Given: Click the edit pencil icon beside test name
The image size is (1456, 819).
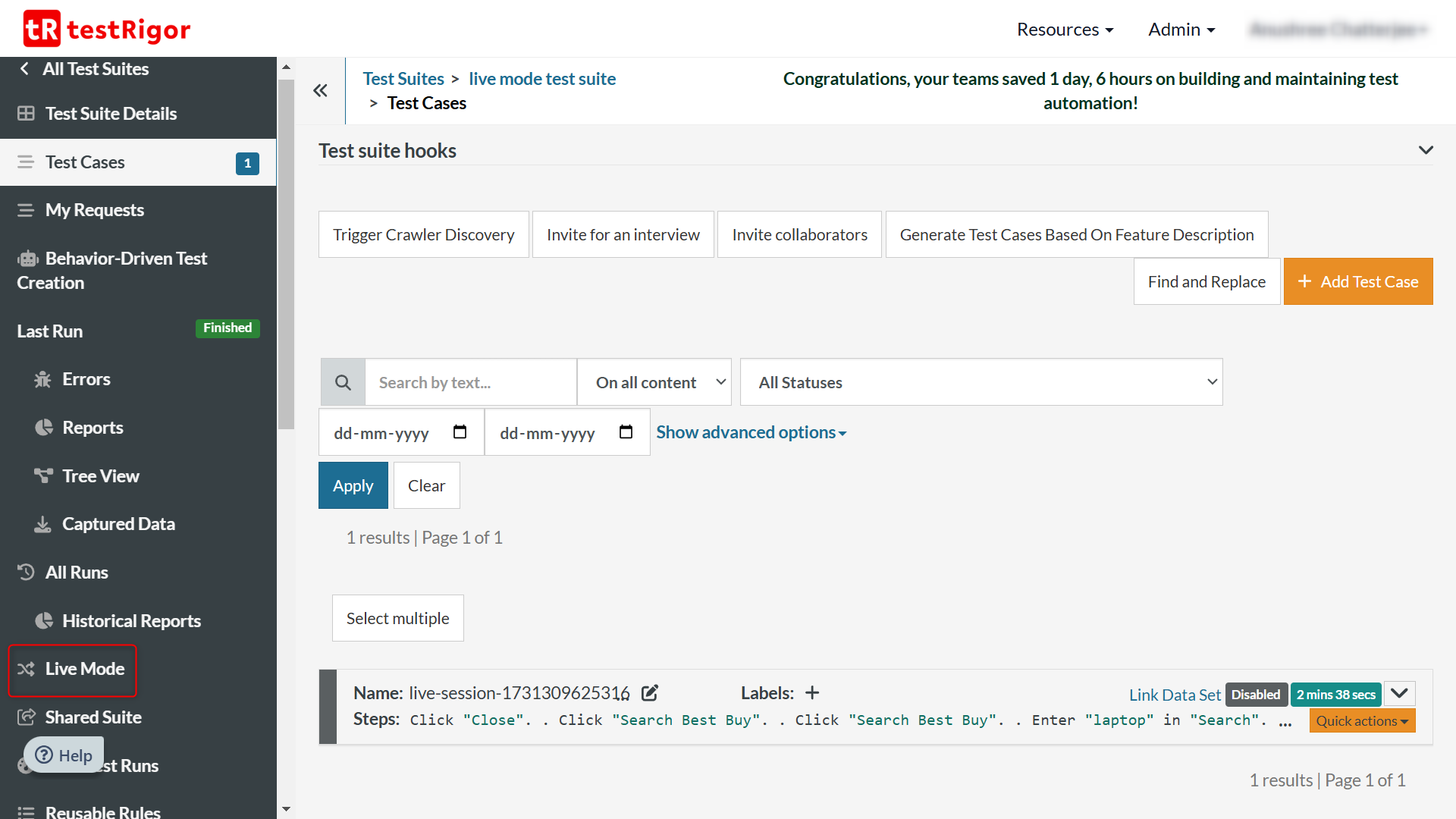Looking at the screenshot, I should (650, 692).
